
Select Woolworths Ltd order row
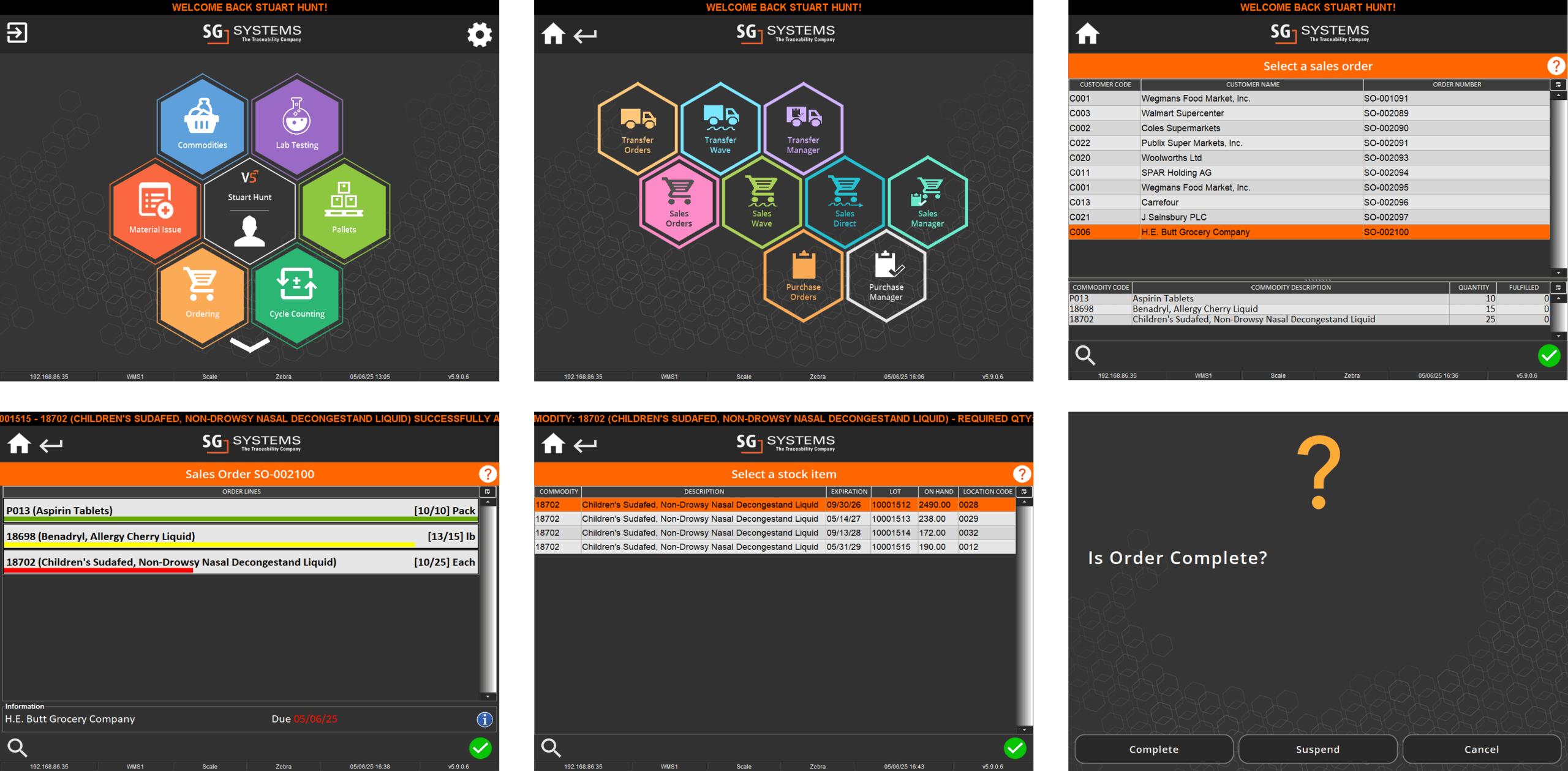[1309, 158]
